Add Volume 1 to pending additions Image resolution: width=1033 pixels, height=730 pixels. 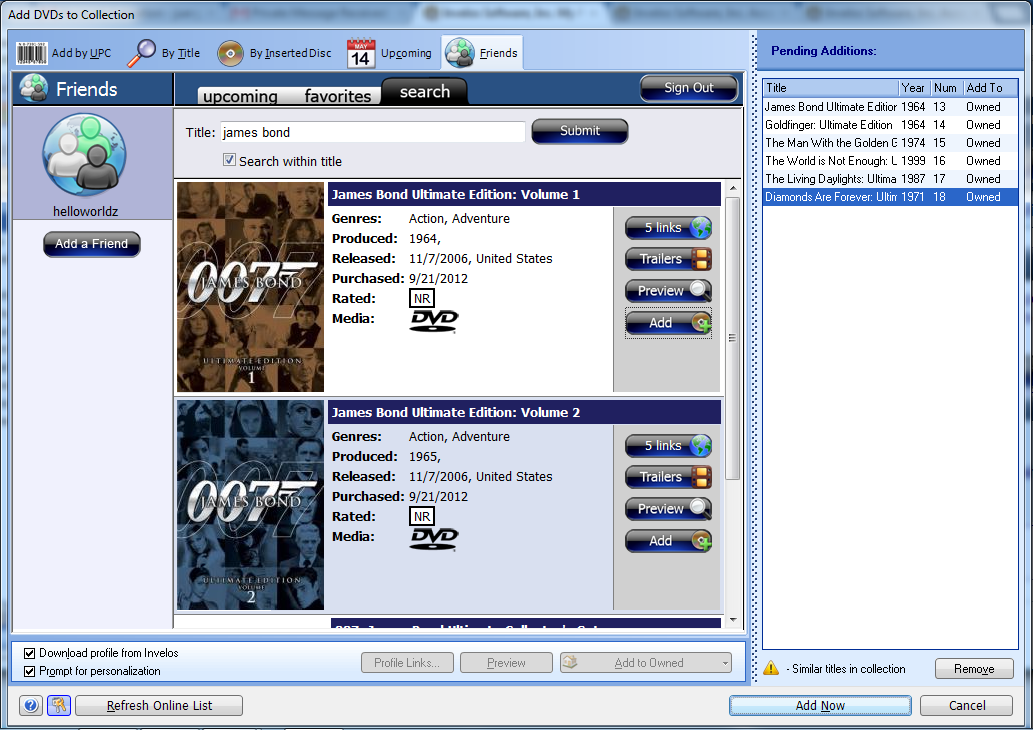click(x=668, y=323)
